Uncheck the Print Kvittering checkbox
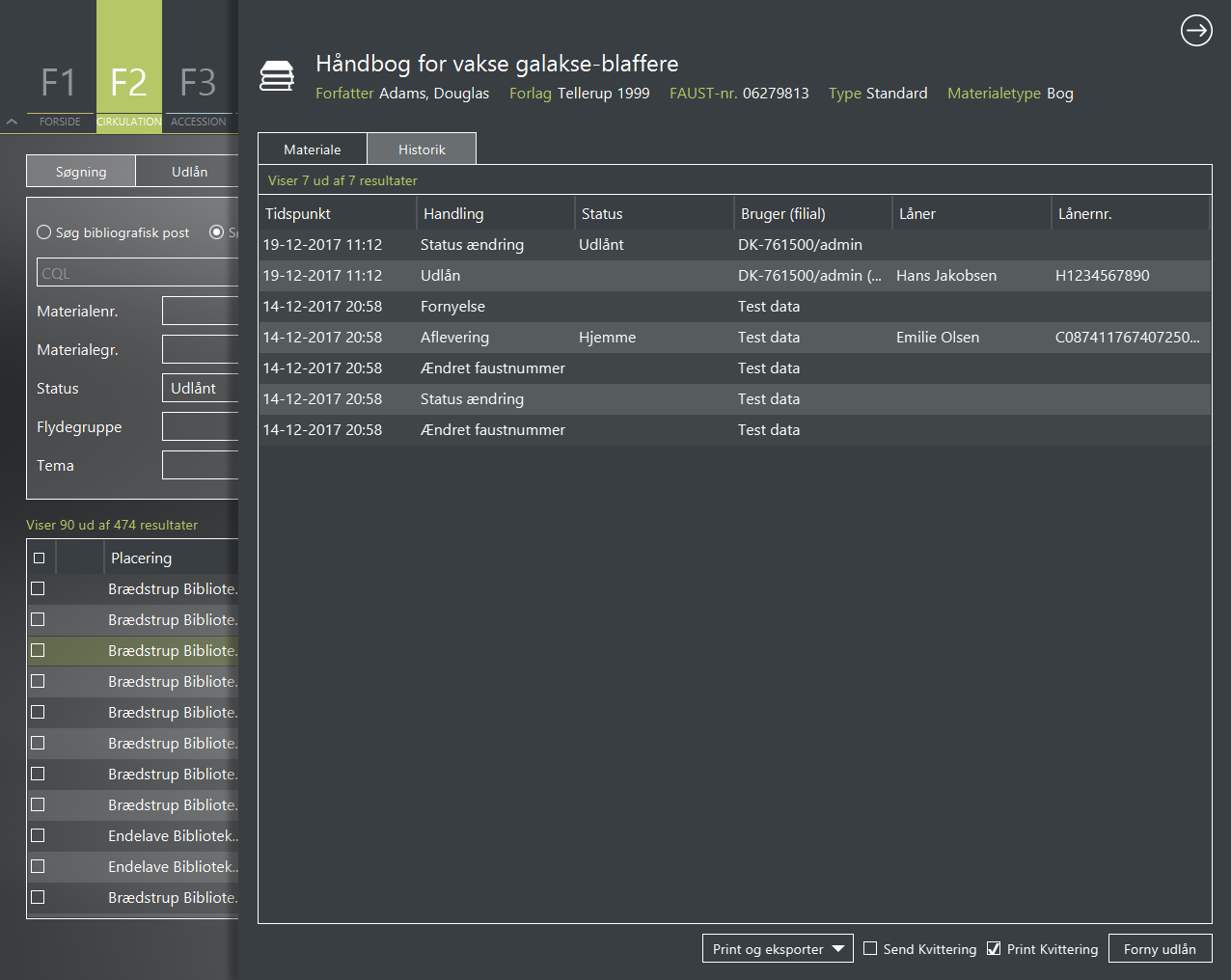1231x980 pixels. click(x=994, y=949)
